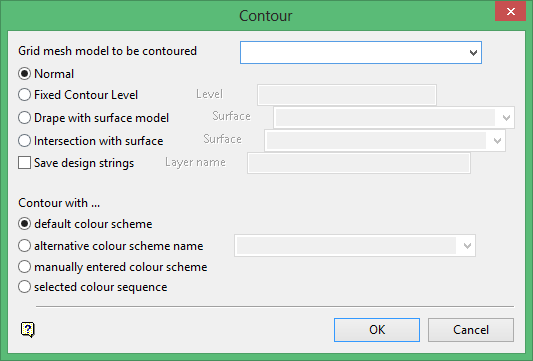Click the Level input field
This screenshot has width=533, height=361.
click(x=347, y=95)
